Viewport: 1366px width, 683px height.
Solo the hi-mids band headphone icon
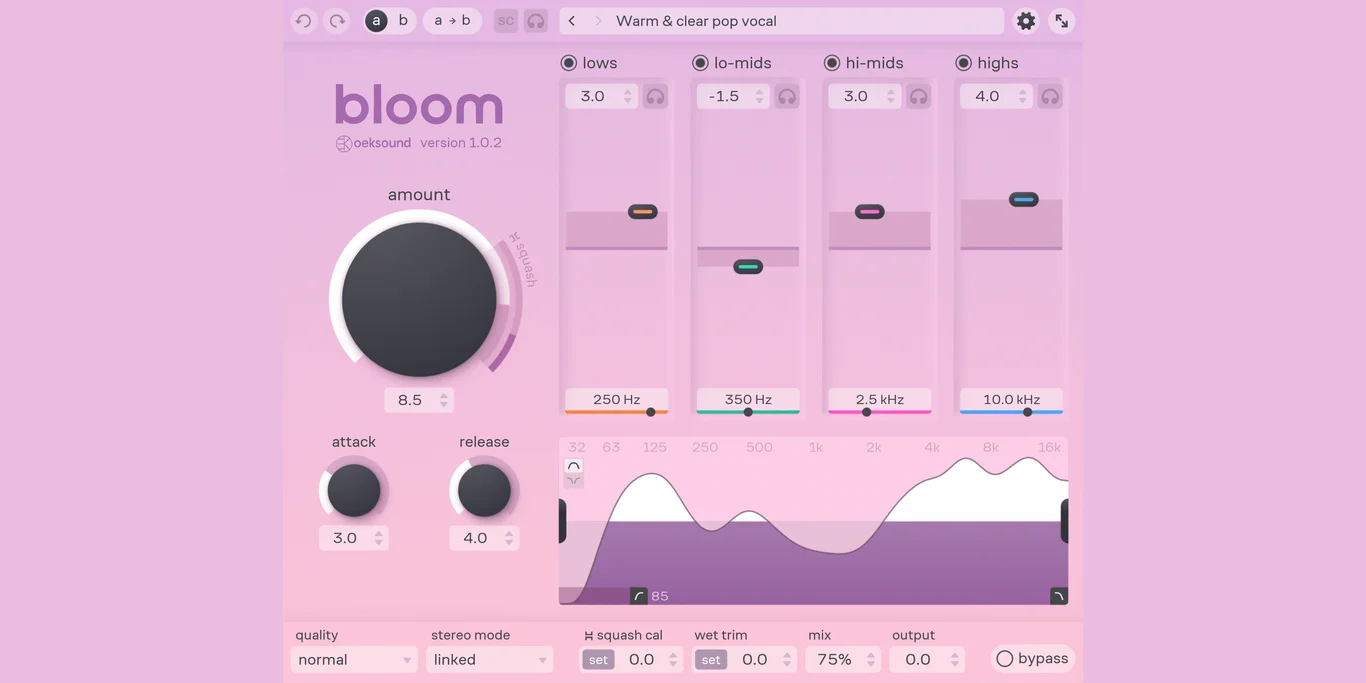[x=918, y=97]
